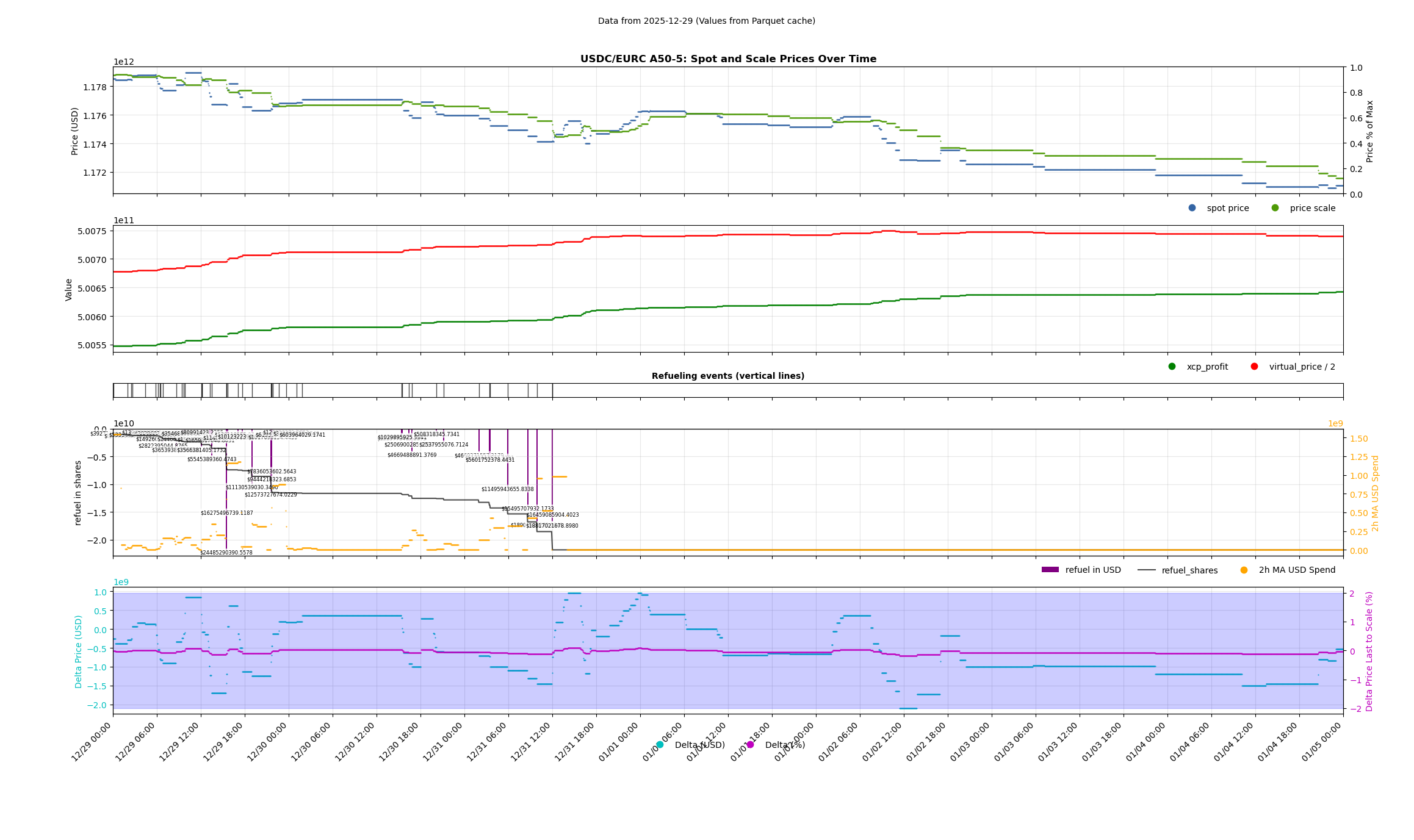
Task: Click the orange 2h MA USD Spend axis label
Action: pyautogui.click(x=1376, y=493)
